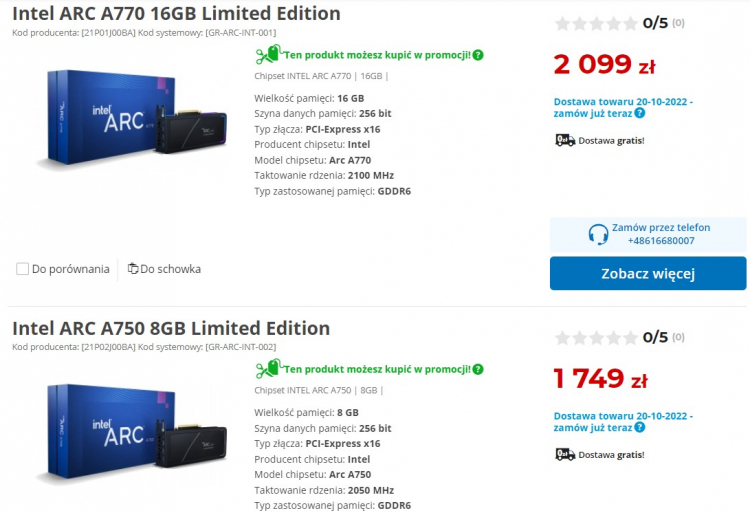750x513 pixels.
Task: Click the A750 star rating
Action: (x=596, y=337)
